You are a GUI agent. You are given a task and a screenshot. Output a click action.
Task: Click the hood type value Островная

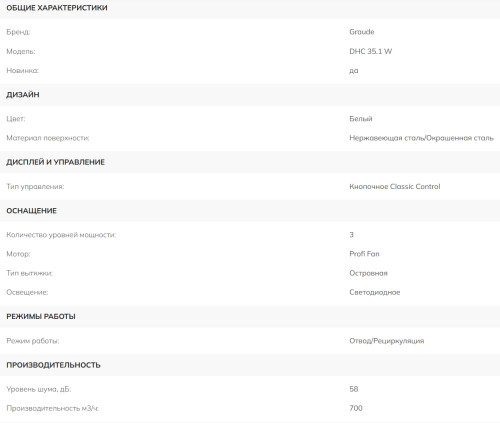click(x=368, y=273)
